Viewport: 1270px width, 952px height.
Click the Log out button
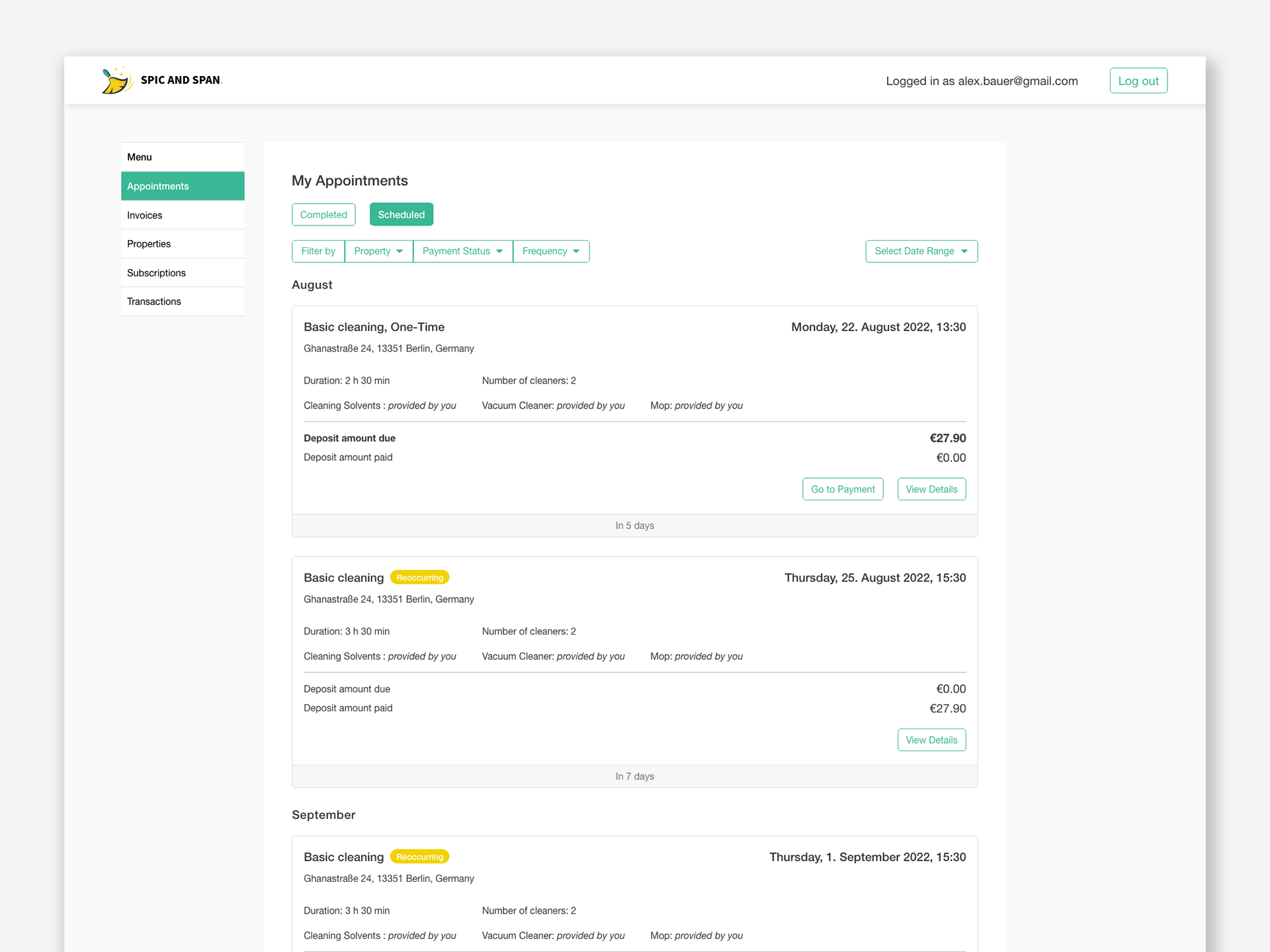point(1138,81)
